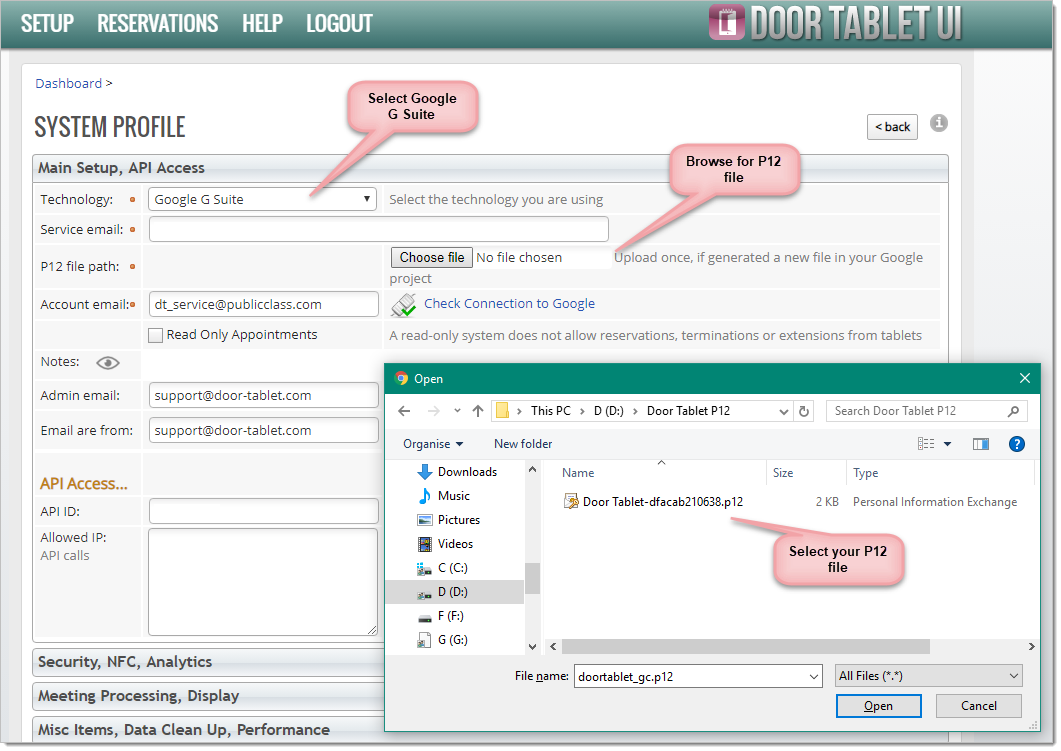Open the RESERVATIONS menu
Screen dimensions: 1061x751
point(157,23)
